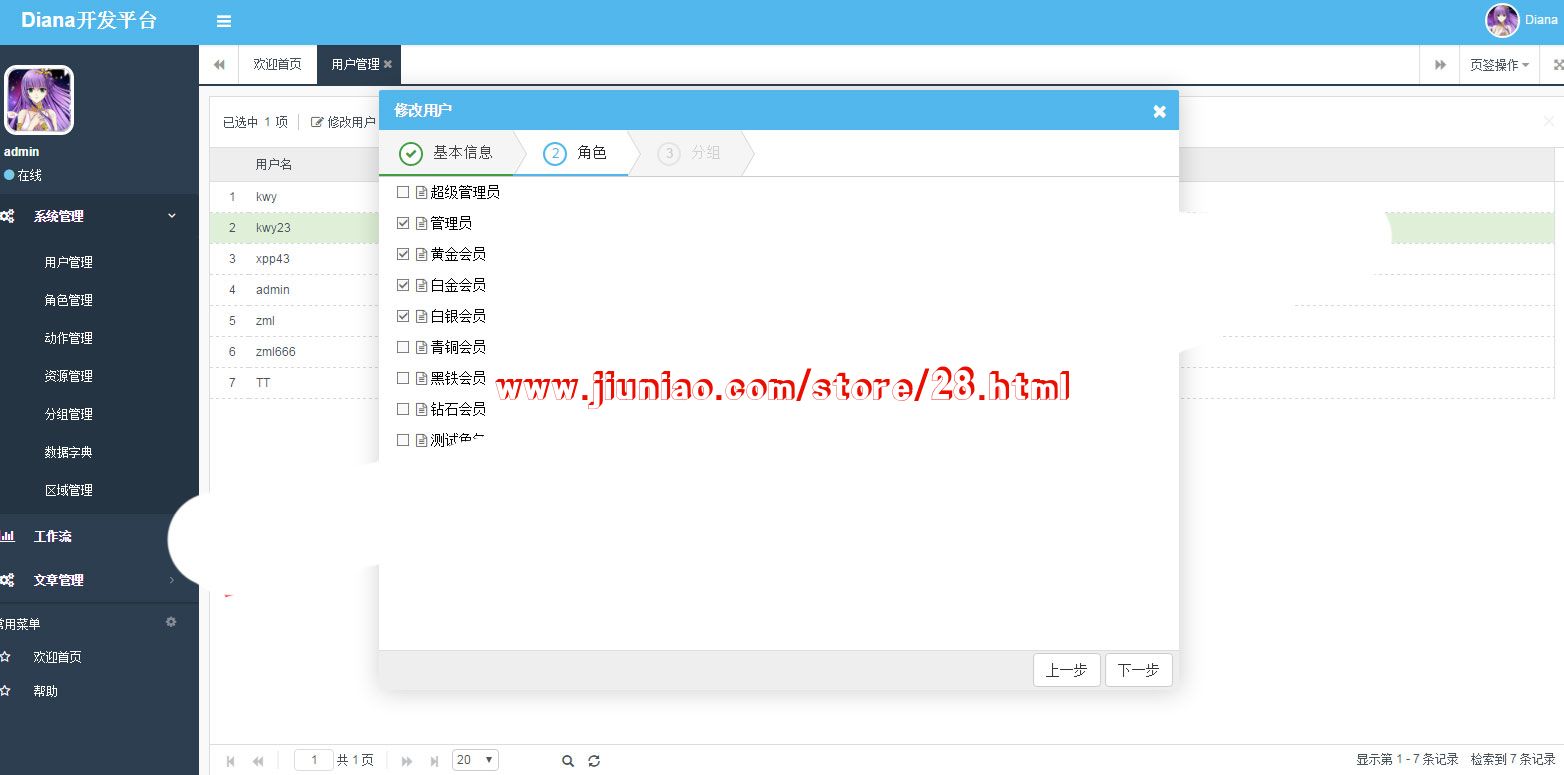Click the 上一步 button
1564x775 pixels.
click(x=1066, y=670)
